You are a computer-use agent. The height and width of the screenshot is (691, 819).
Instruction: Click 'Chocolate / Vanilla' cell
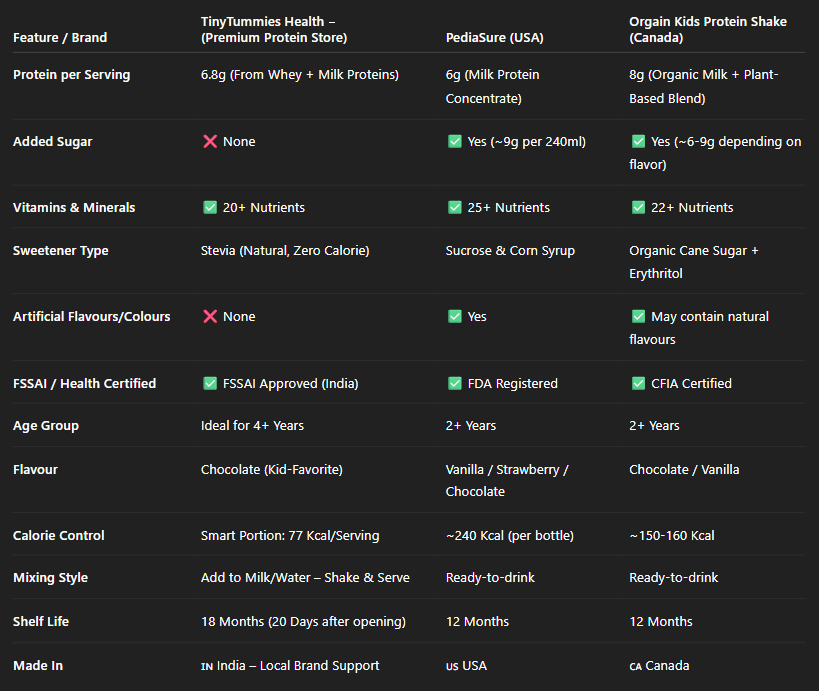684,470
